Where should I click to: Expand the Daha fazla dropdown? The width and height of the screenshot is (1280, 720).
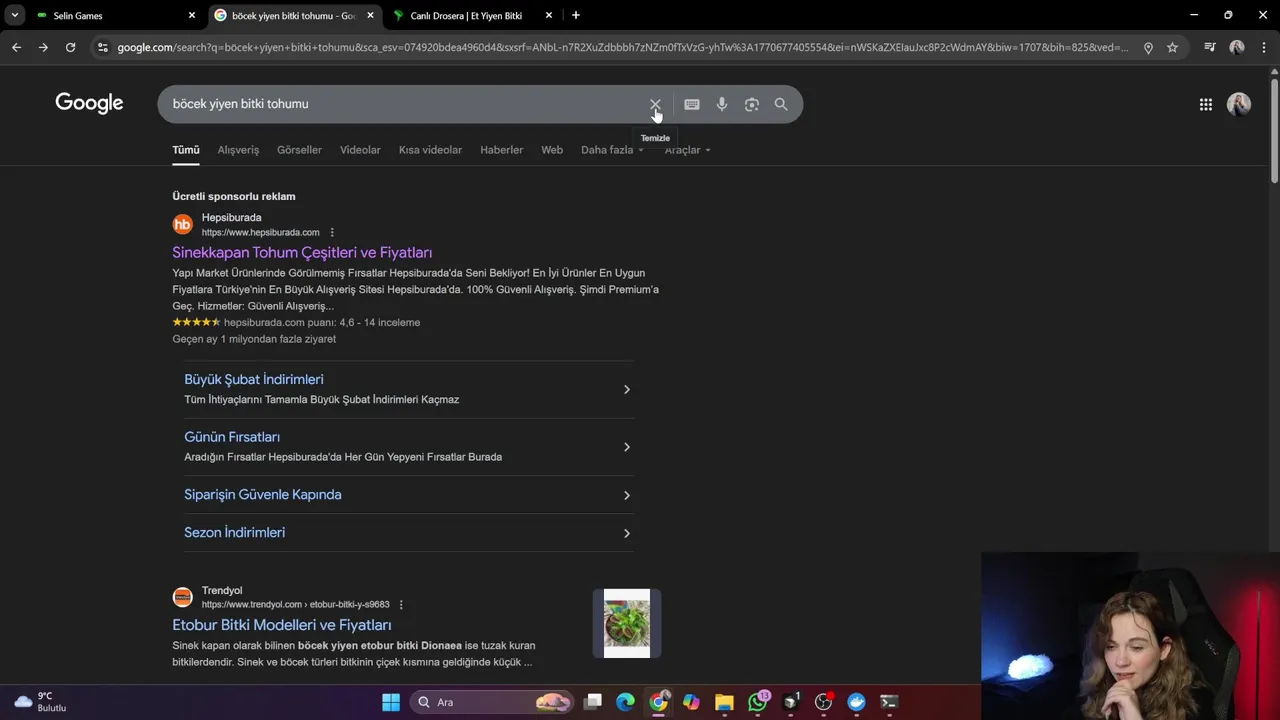point(612,150)
